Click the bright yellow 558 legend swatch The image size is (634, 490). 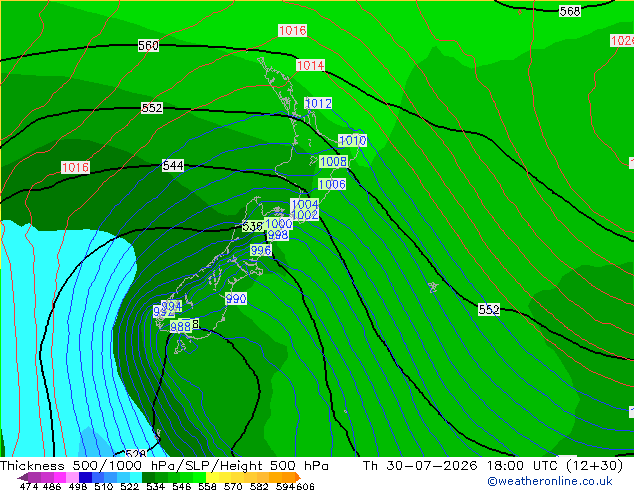point(212,477)
